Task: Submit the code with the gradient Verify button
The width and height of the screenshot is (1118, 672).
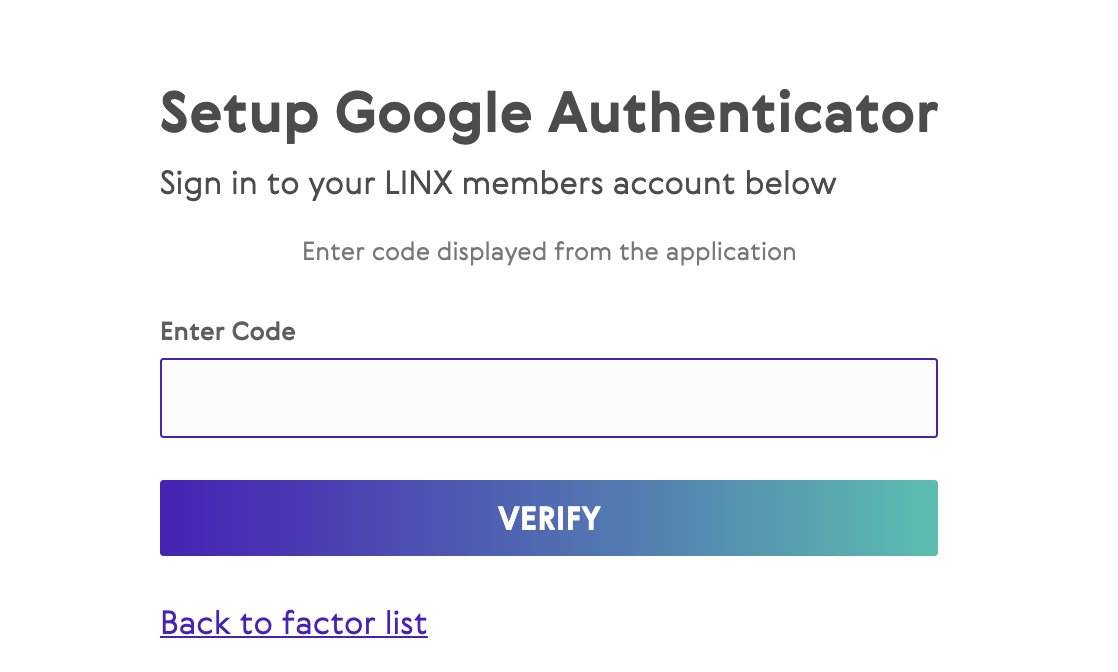Action: click(x=548, y=518)
